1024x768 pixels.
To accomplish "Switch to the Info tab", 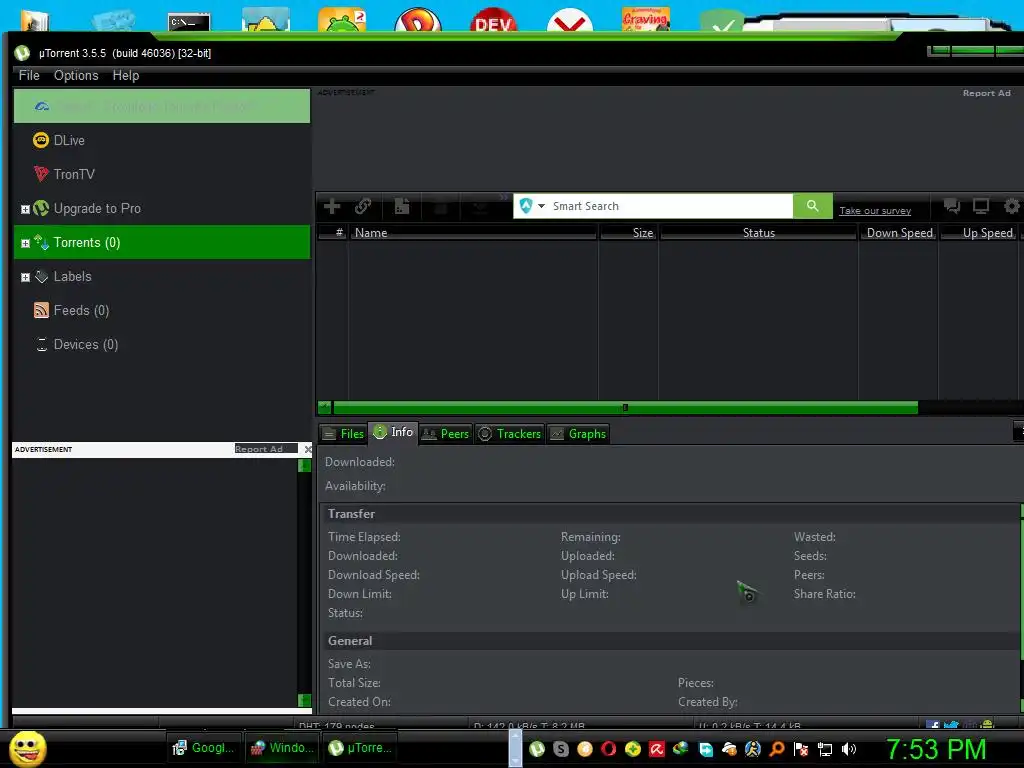I will coord(393,432).
